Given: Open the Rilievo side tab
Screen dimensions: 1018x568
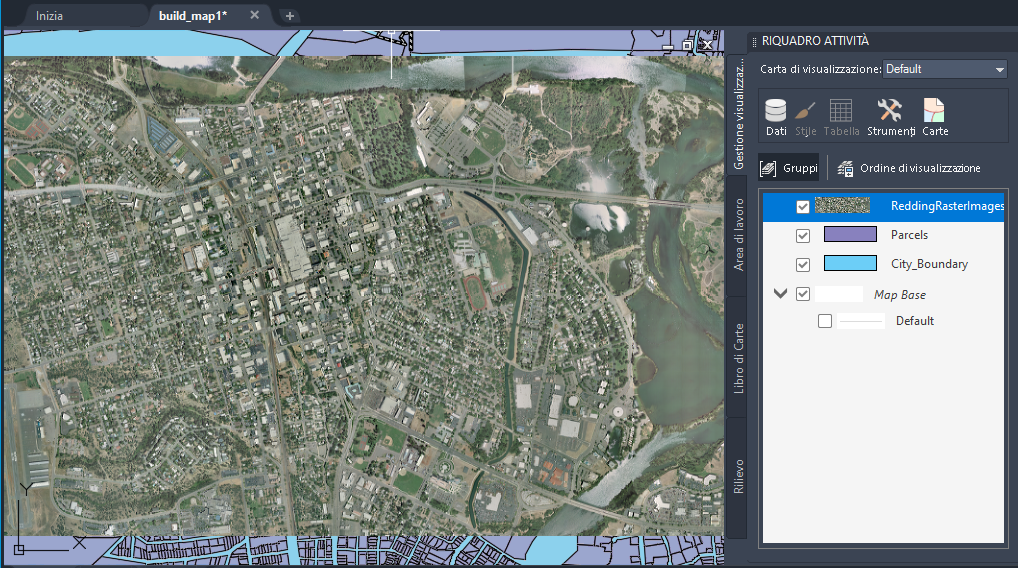Looking at the screenshot, I should pyautogui.click(x=738, y=477).
